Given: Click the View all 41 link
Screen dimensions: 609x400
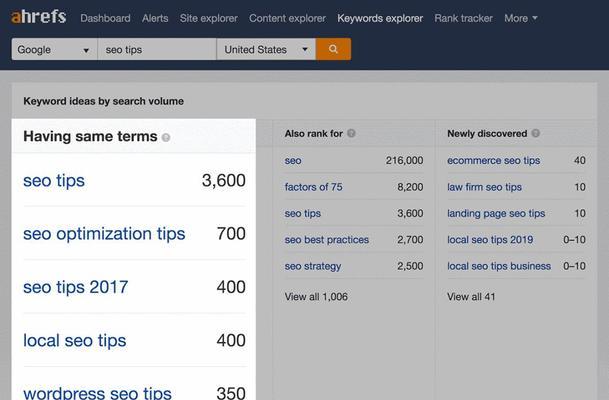Looking at the screenshot, I should click(x=471, y=297).
